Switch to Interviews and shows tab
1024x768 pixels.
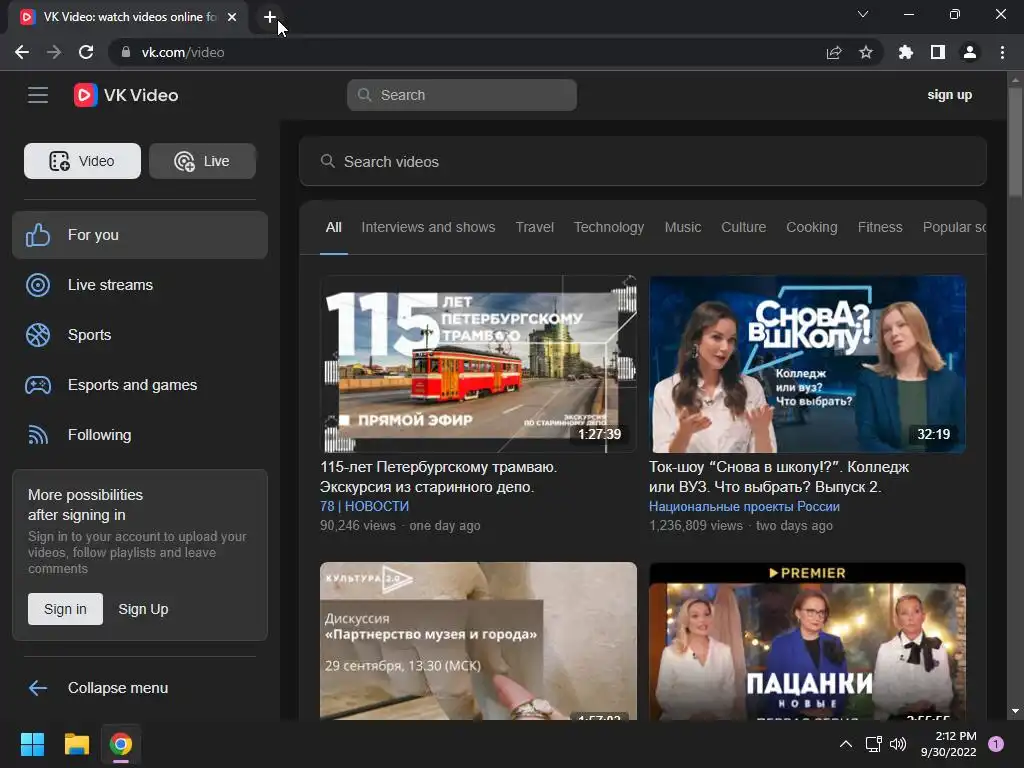[x=428, y=227]
